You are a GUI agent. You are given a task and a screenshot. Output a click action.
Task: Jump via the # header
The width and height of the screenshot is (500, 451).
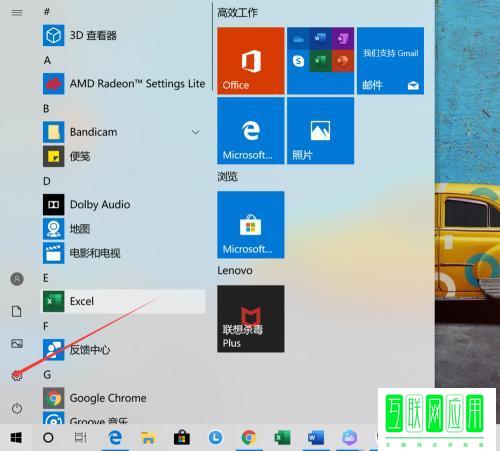[47, 12]
